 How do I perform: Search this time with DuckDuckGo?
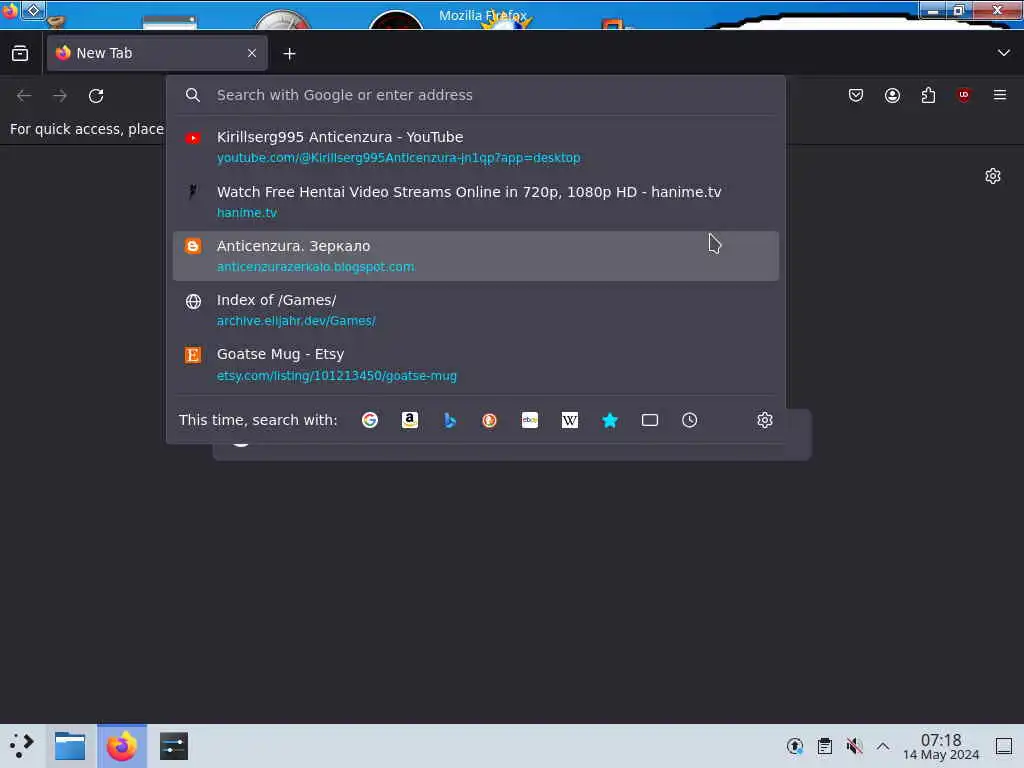(490, 420)
